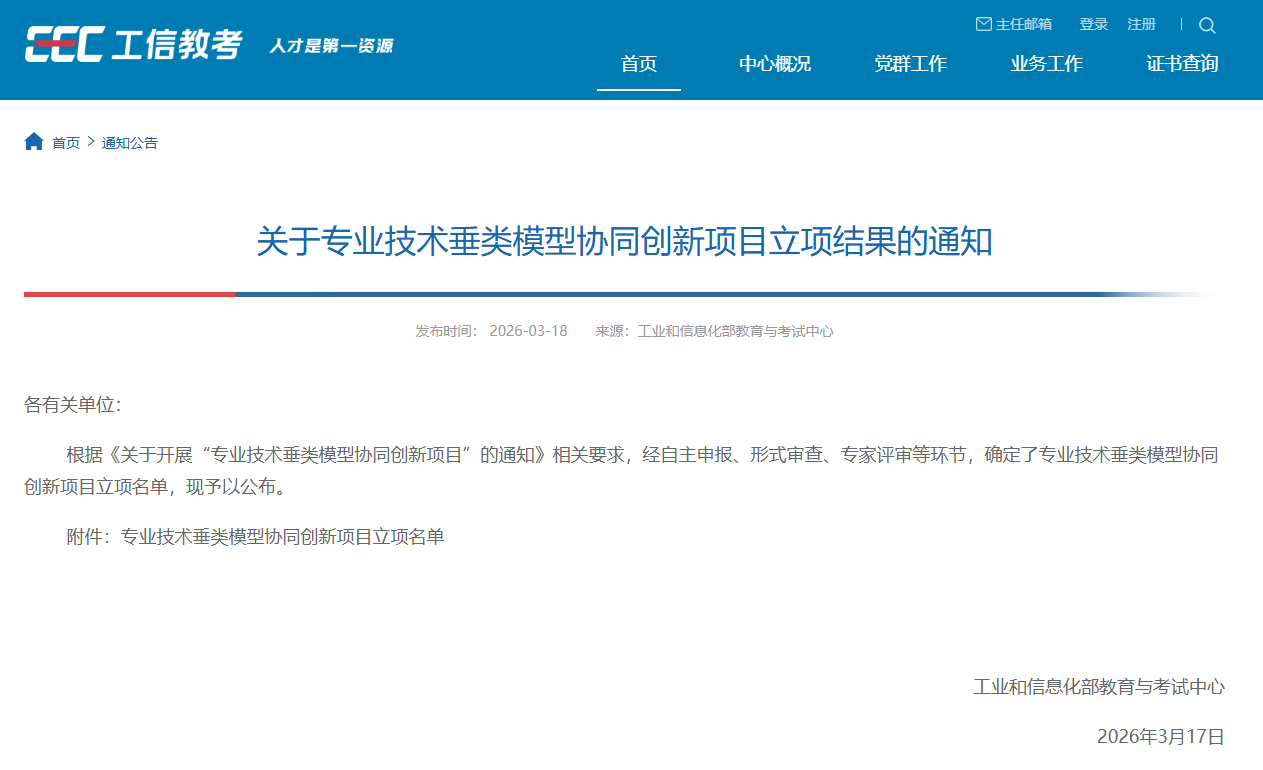This screenshot has width=1263, height=770.
Task: Go to 通知公告 in the breadcrumb
Action: [x=130, y=143]
